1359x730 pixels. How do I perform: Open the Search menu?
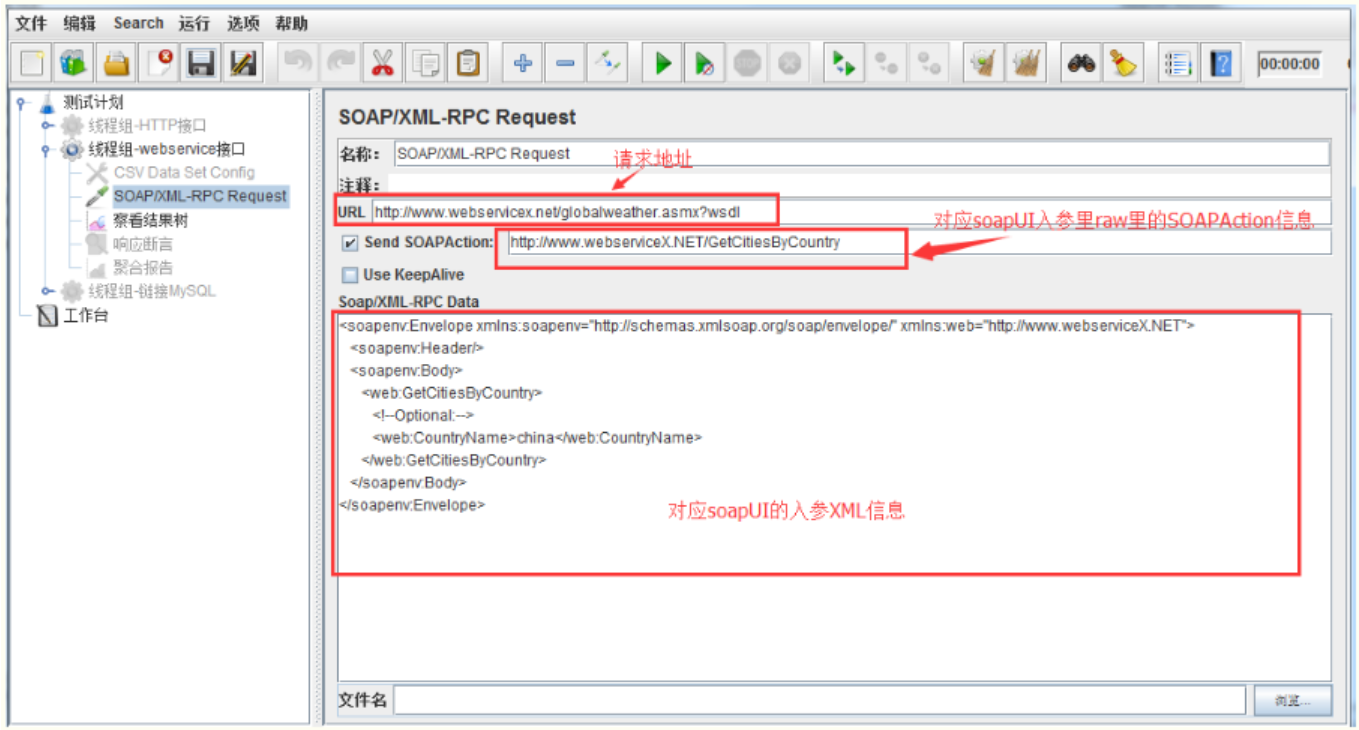(138, 23)
